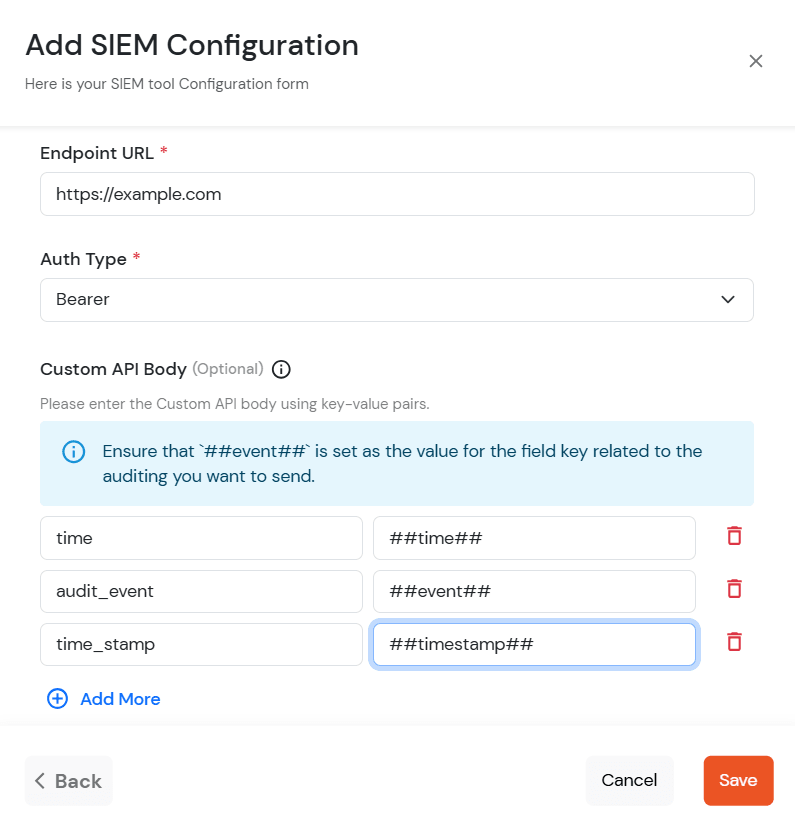795x829 pixels.
Task: Select the ##time## value field
Action: tap(534, 537)
